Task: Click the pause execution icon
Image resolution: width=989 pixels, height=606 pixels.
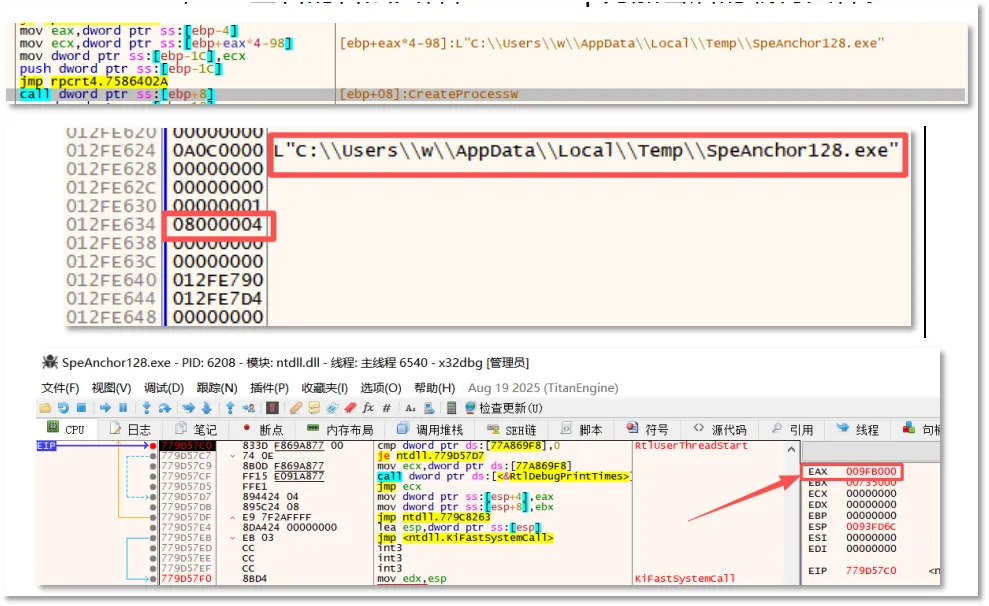Action: click(123, 408)
